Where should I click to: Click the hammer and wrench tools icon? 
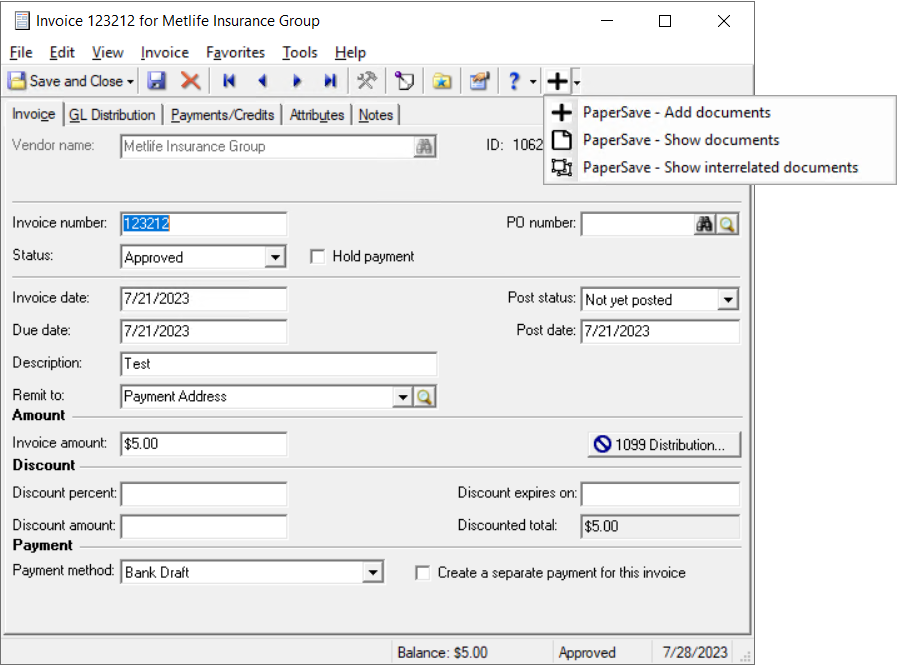367,81
